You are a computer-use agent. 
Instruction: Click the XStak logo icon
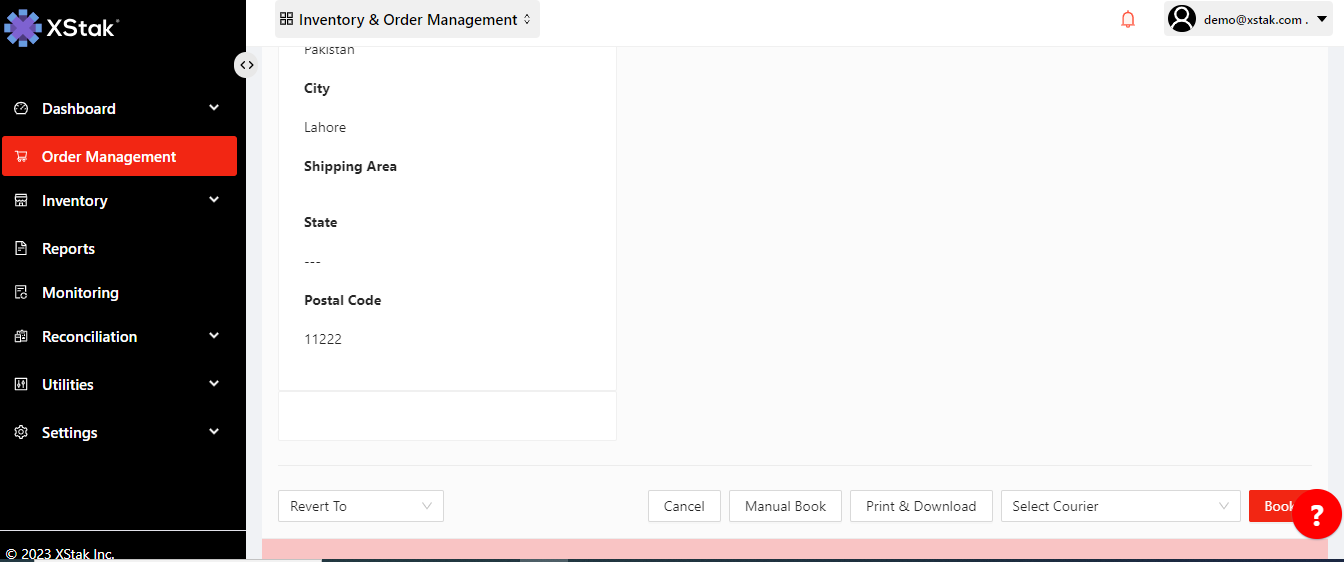point(22,27)
